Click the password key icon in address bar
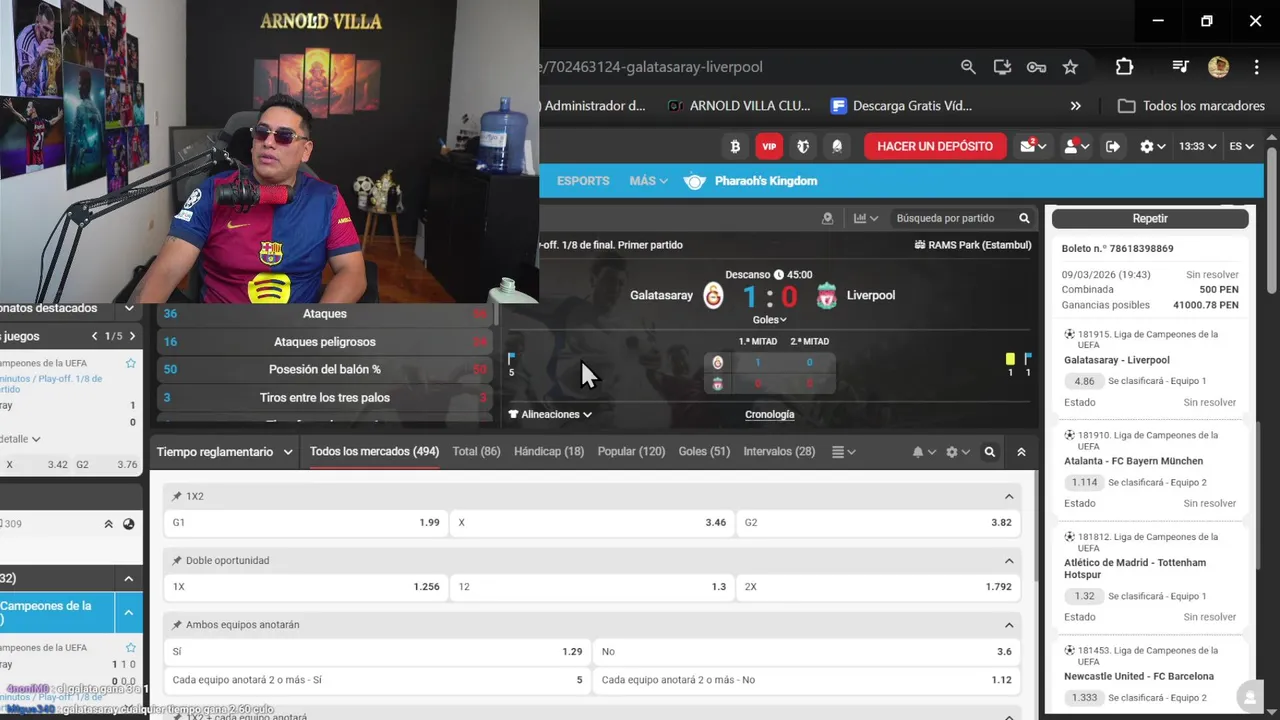Image resolution: width=1280 pixels, height=720 pixels. coord(1036,67)
